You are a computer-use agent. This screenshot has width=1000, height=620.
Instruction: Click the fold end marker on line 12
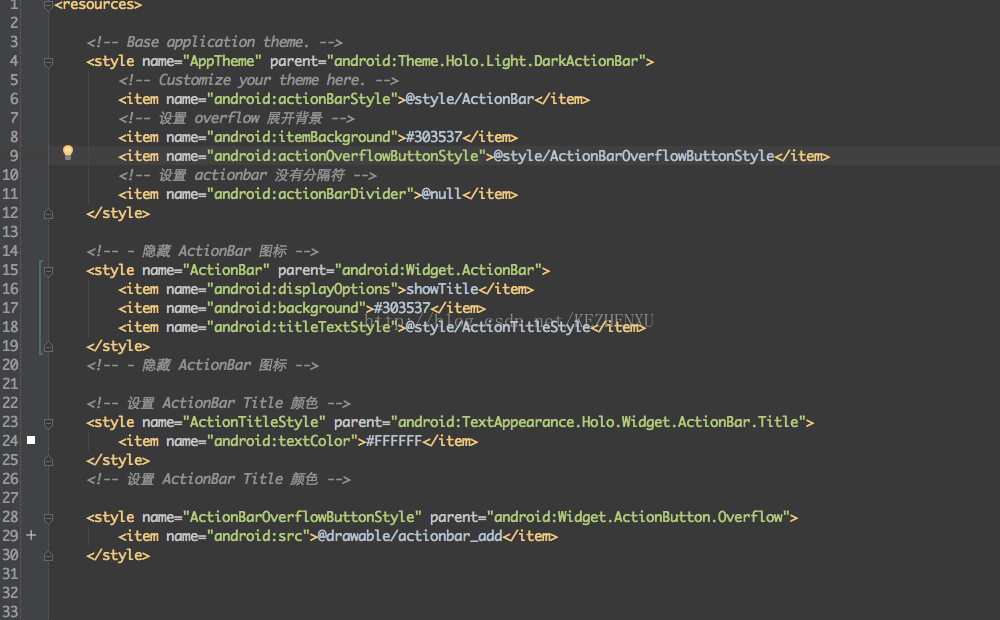[x=48, y=214]
